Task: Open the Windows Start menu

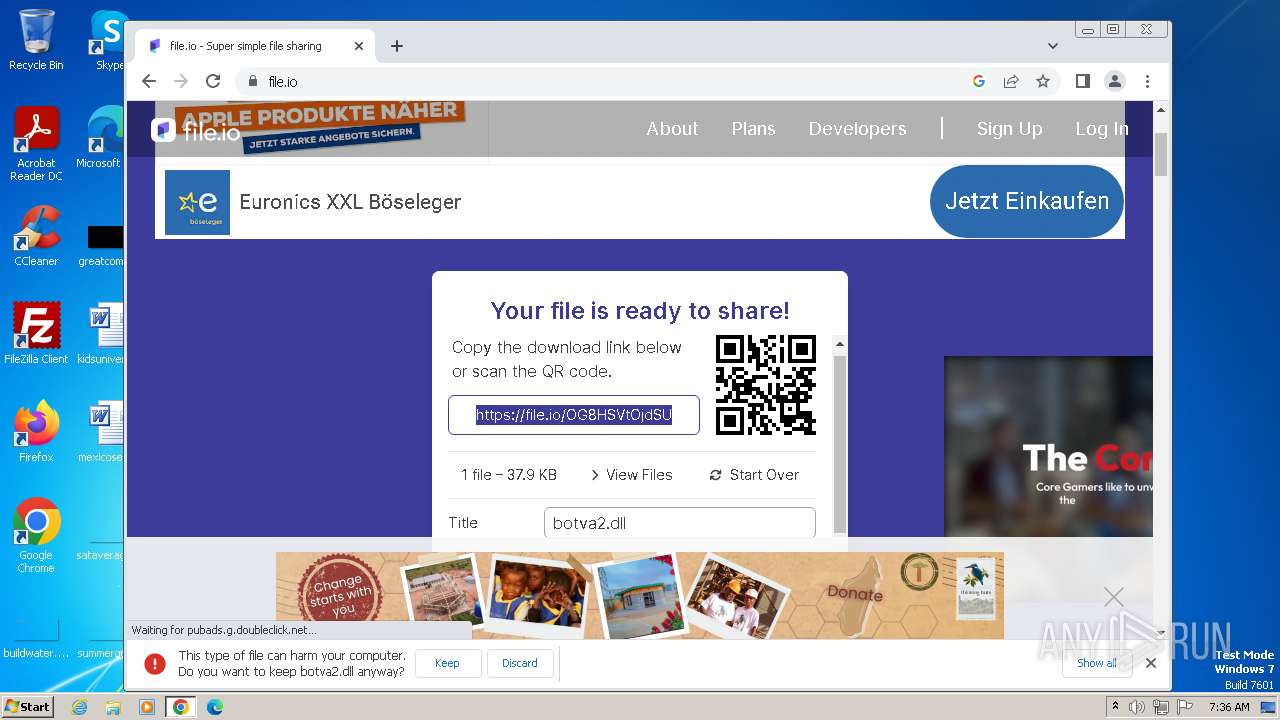Action: tap(27, 707)
